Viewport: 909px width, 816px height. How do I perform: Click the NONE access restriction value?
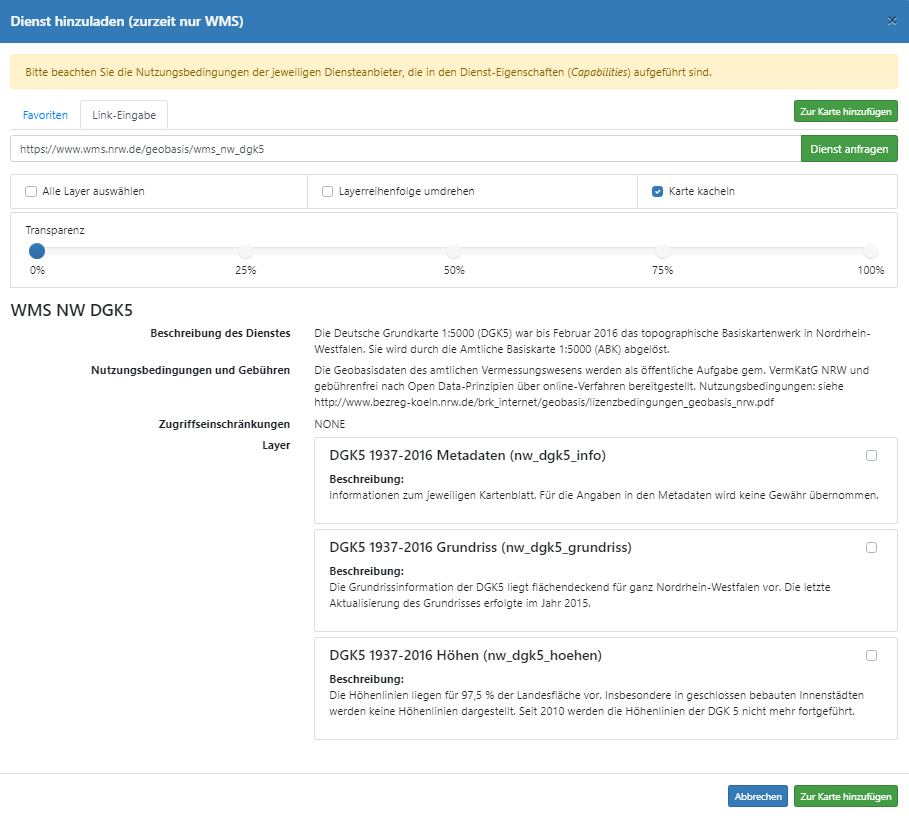(329, 424)
